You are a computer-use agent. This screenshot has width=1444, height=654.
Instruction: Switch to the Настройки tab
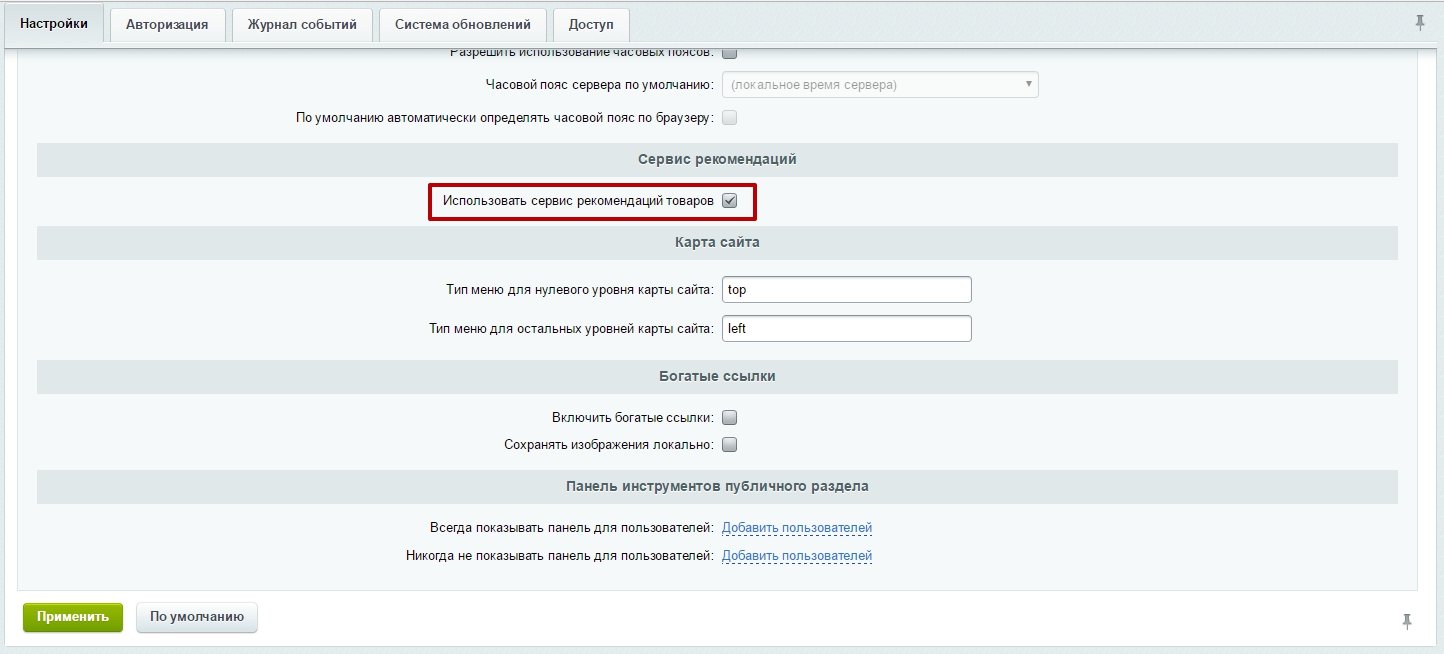click(54, 24)
